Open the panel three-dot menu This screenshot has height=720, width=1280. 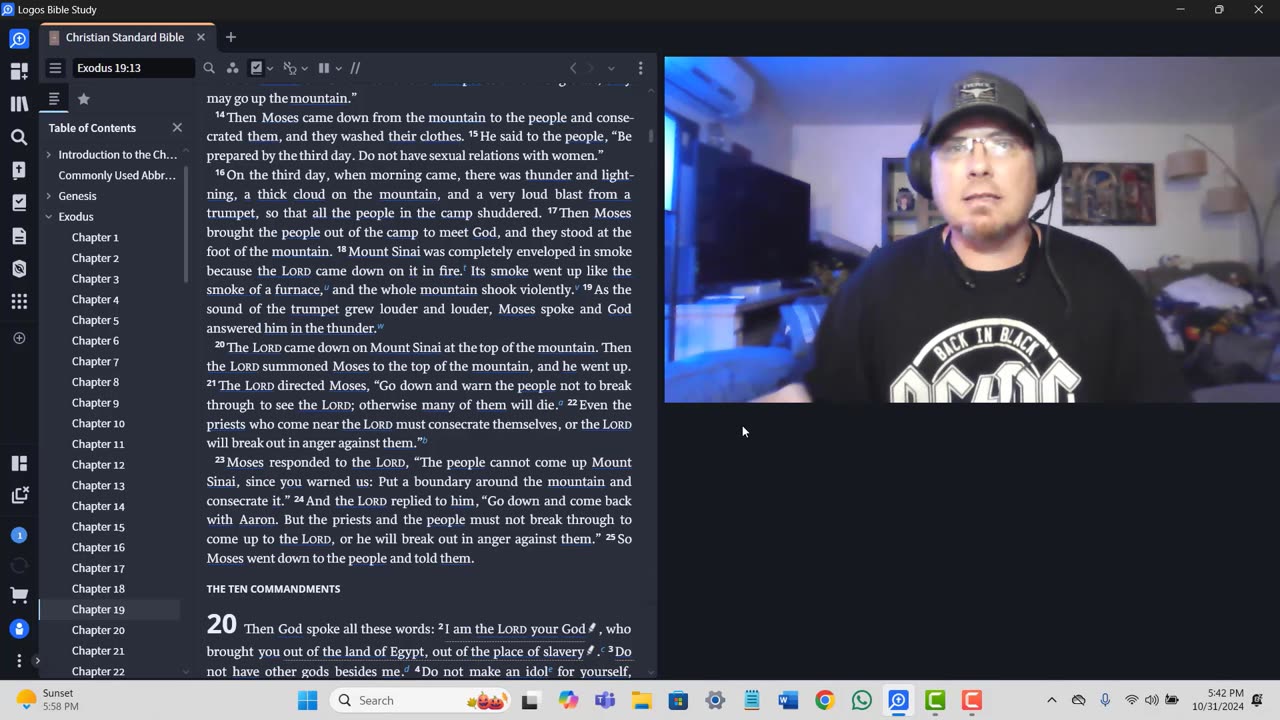[640, 68]
